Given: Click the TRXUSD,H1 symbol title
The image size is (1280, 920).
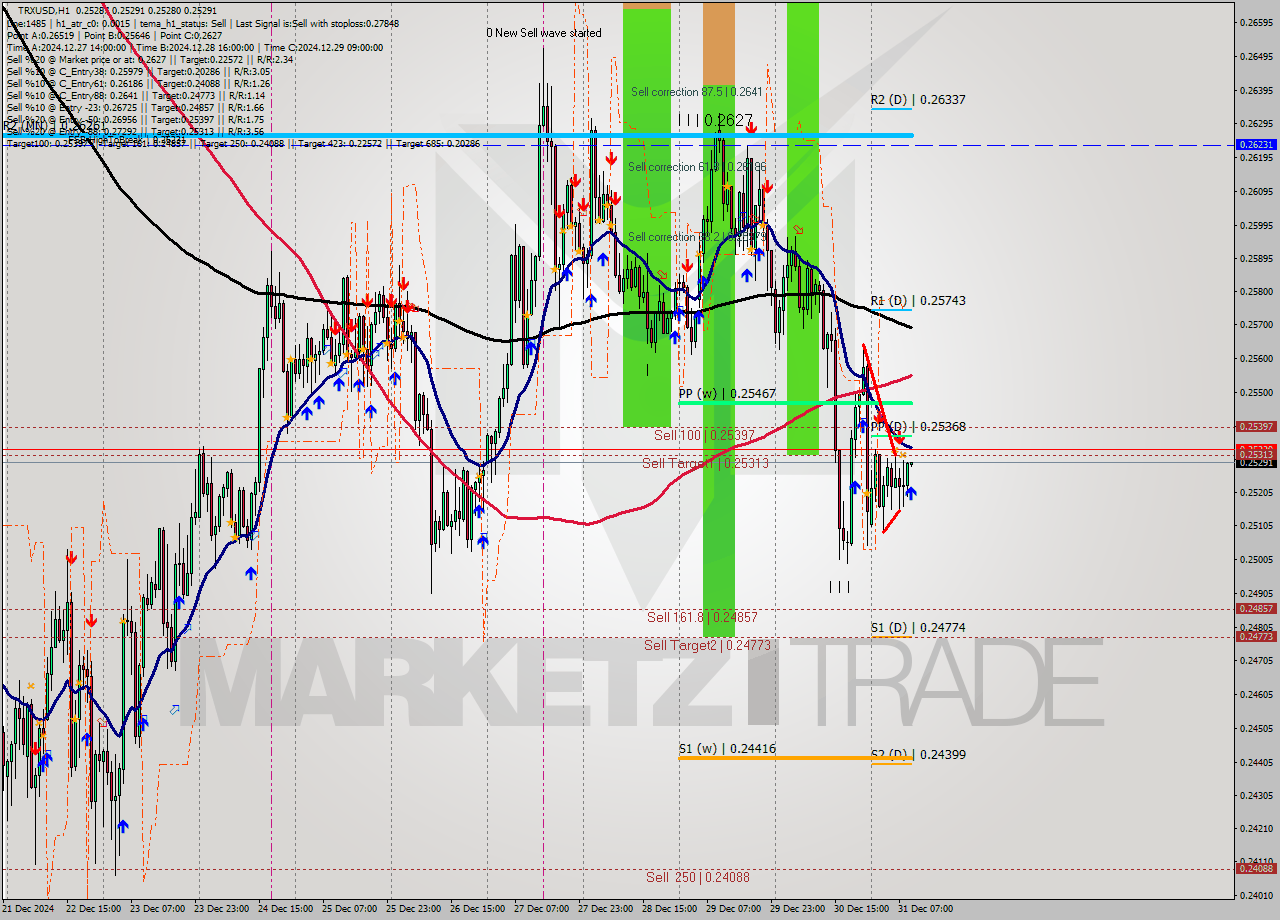Looking at the screenshot, I should [44, 10].
